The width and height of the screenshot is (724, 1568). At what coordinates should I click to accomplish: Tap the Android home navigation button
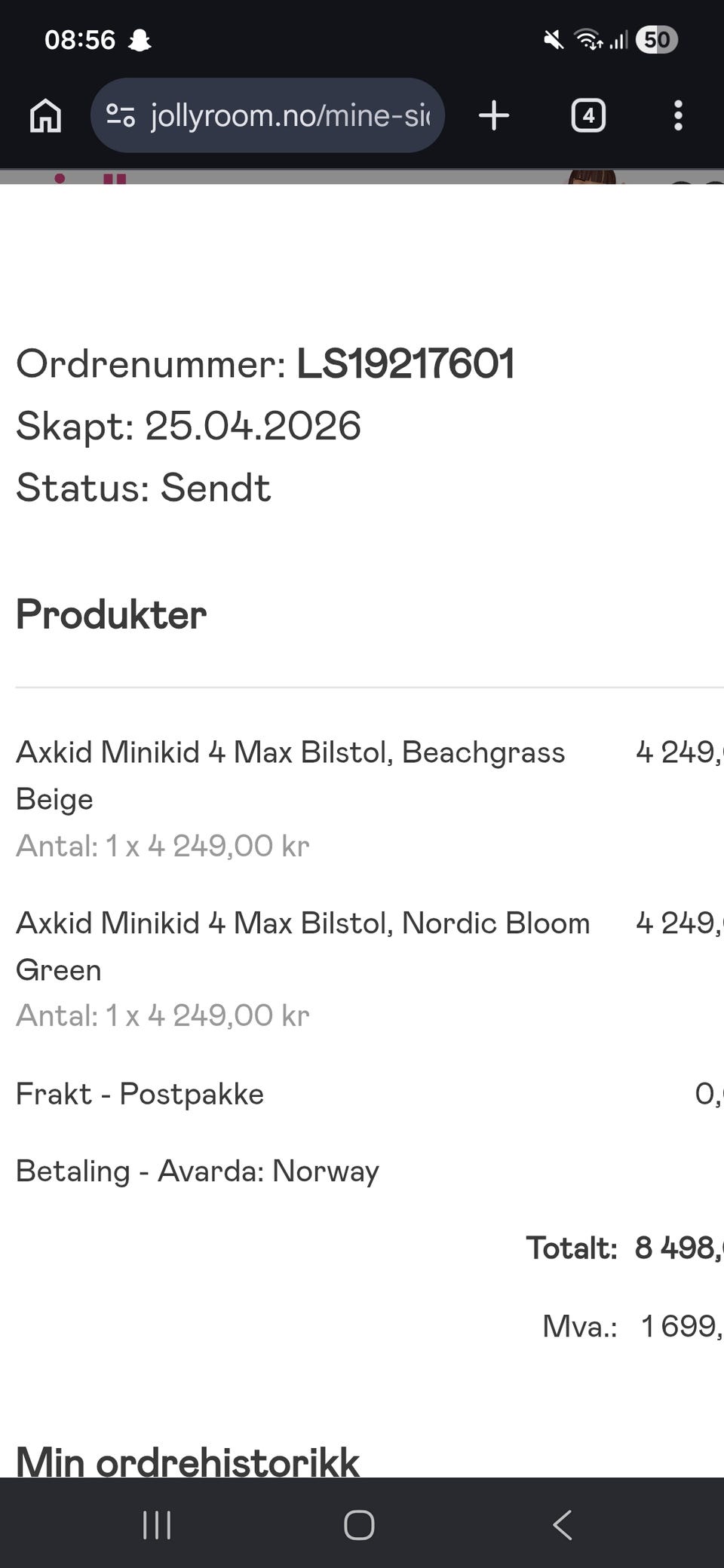pos(359,1524)
